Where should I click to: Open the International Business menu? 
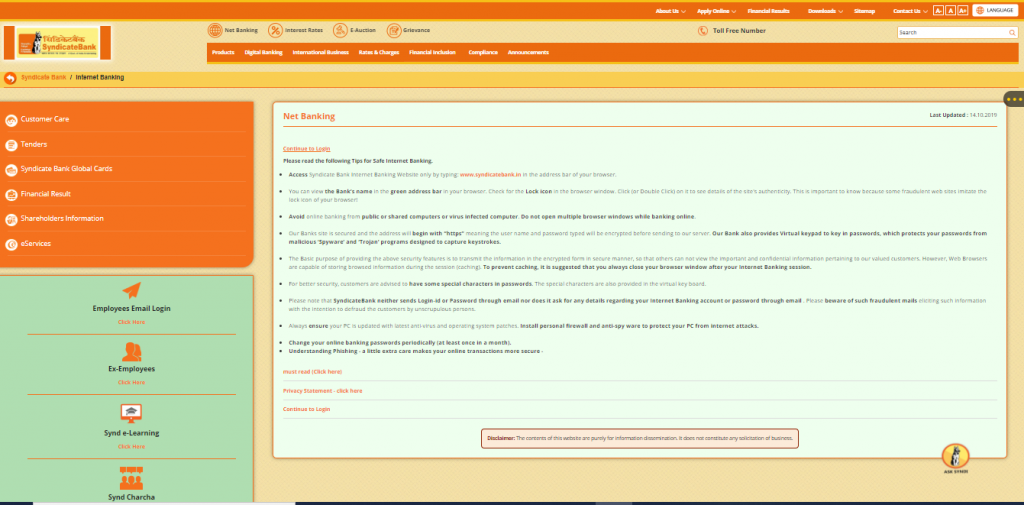[x=321, y=52]
